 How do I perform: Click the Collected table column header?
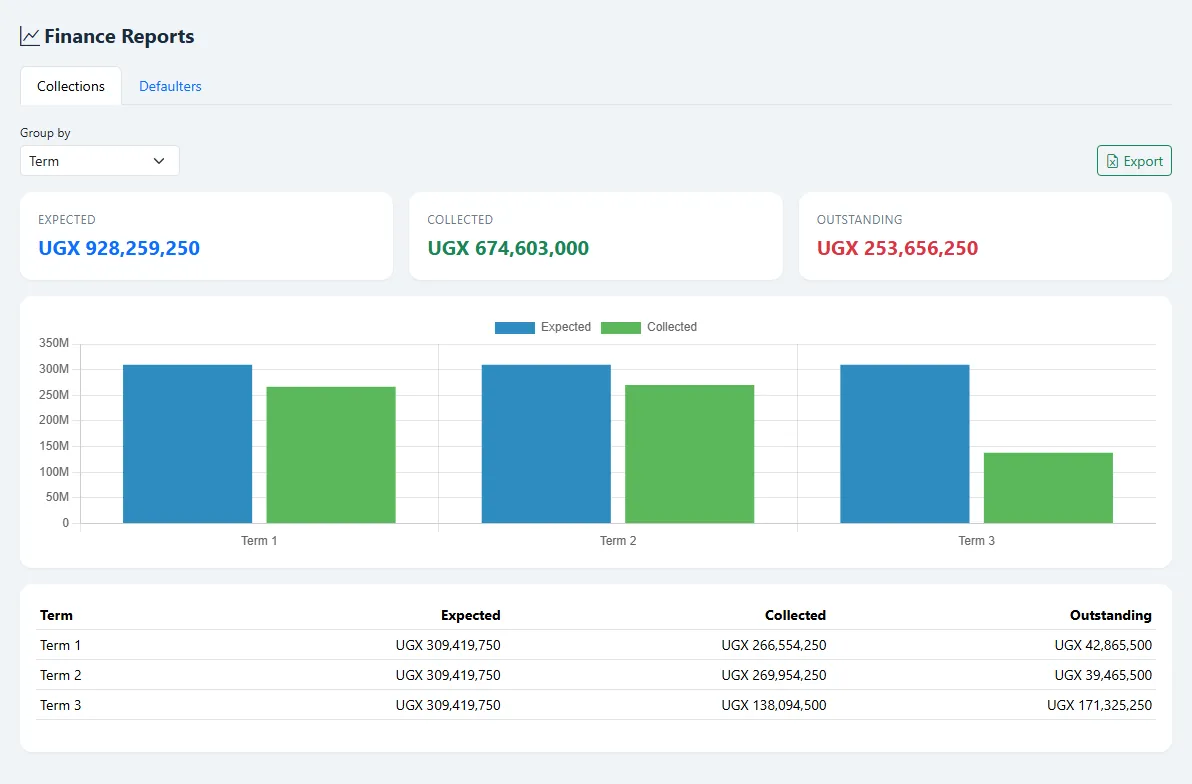pos(795,615)
